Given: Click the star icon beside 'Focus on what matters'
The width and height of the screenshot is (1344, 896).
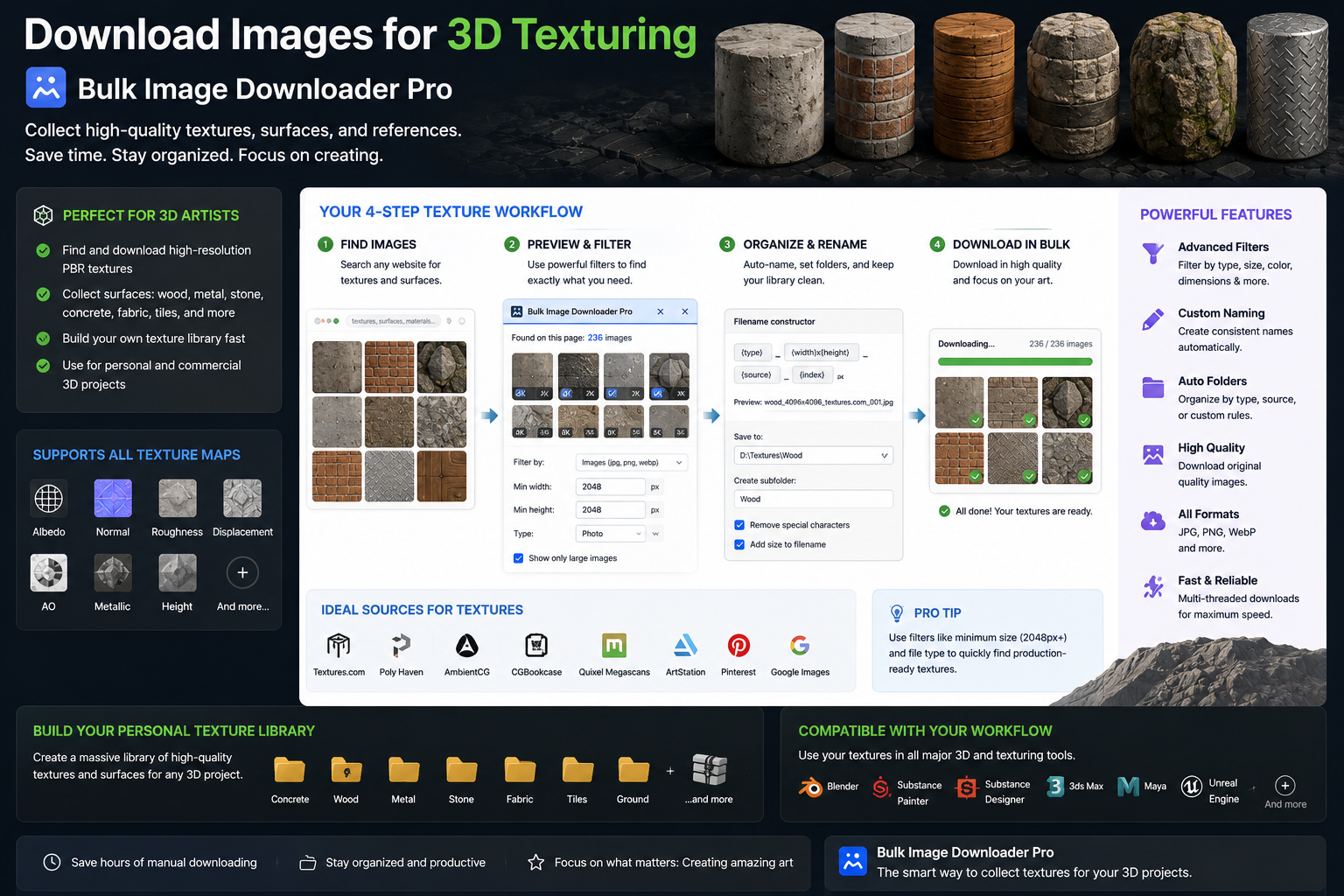Looking at the screenshot, I should (535, 862).
